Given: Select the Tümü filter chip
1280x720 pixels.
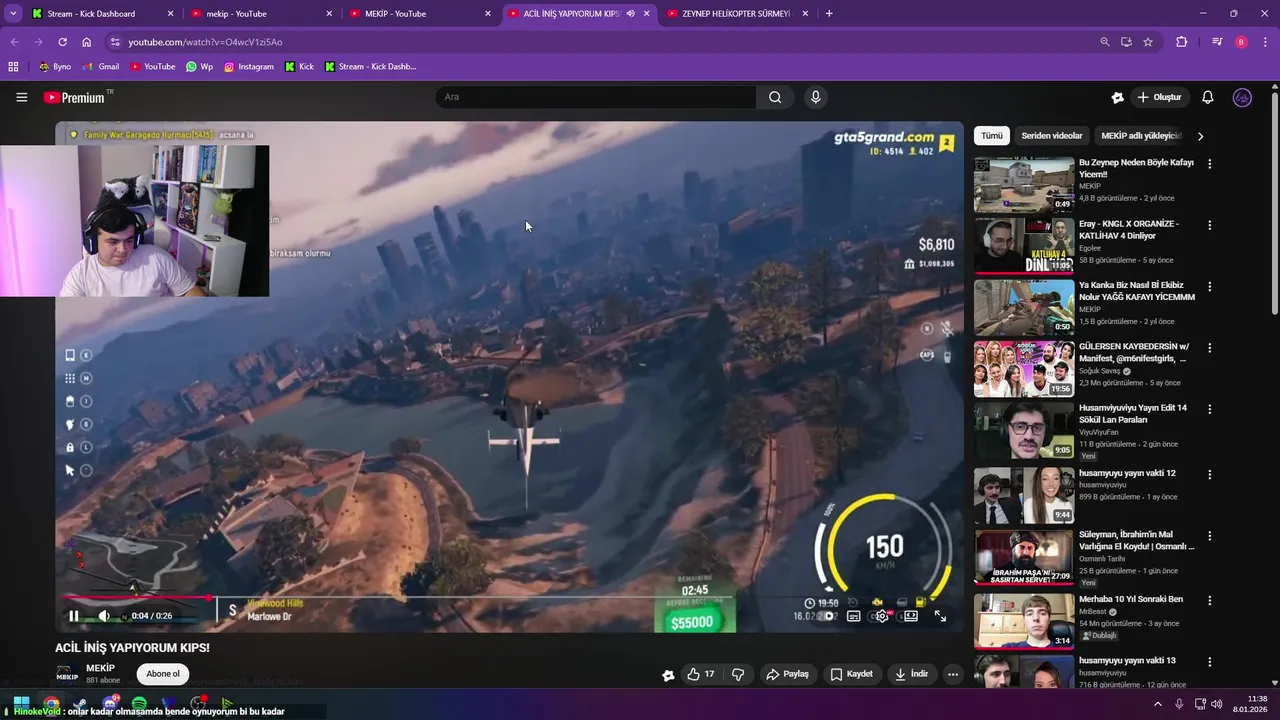Looking at the screenshot, I should coord(992,136).
